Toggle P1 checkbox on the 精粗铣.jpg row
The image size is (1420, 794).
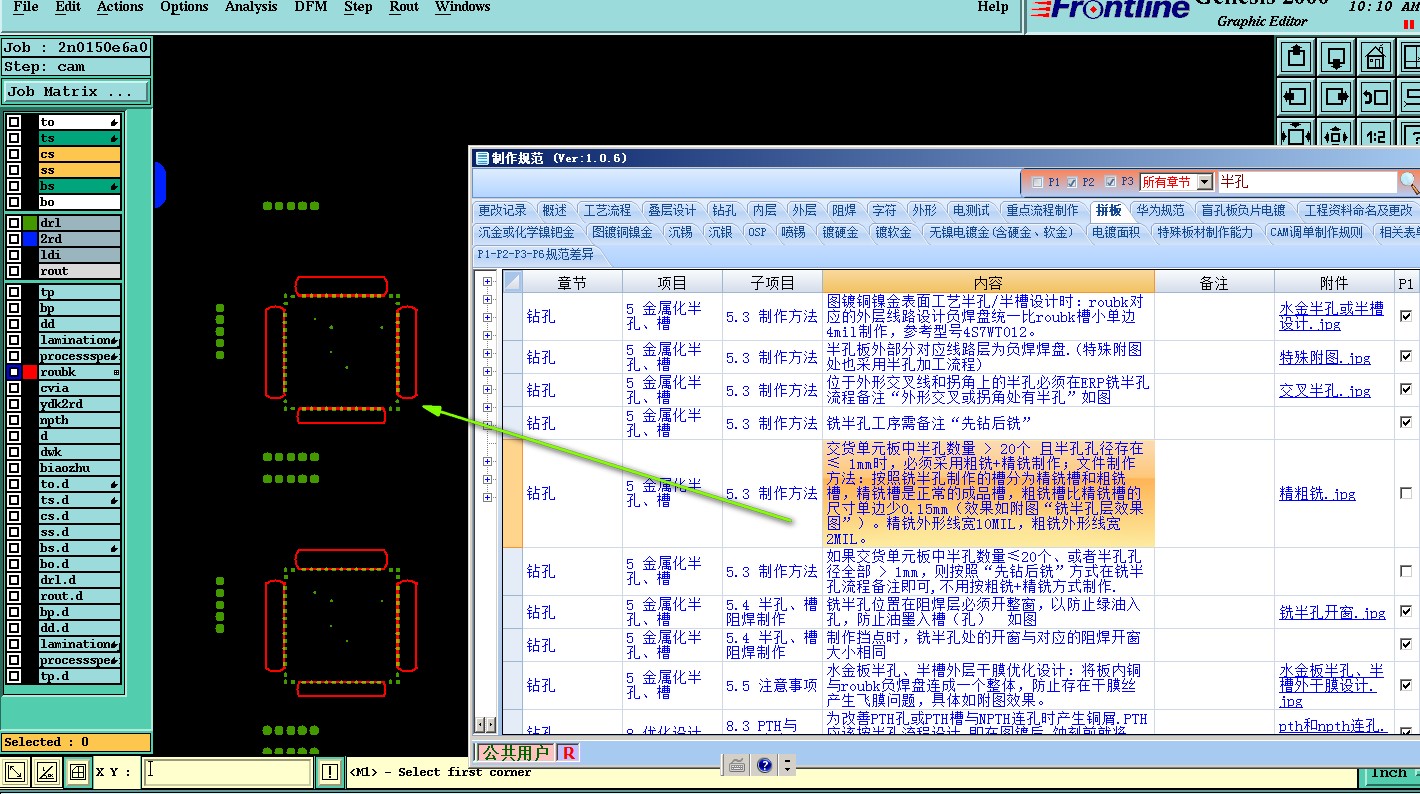1406,493
